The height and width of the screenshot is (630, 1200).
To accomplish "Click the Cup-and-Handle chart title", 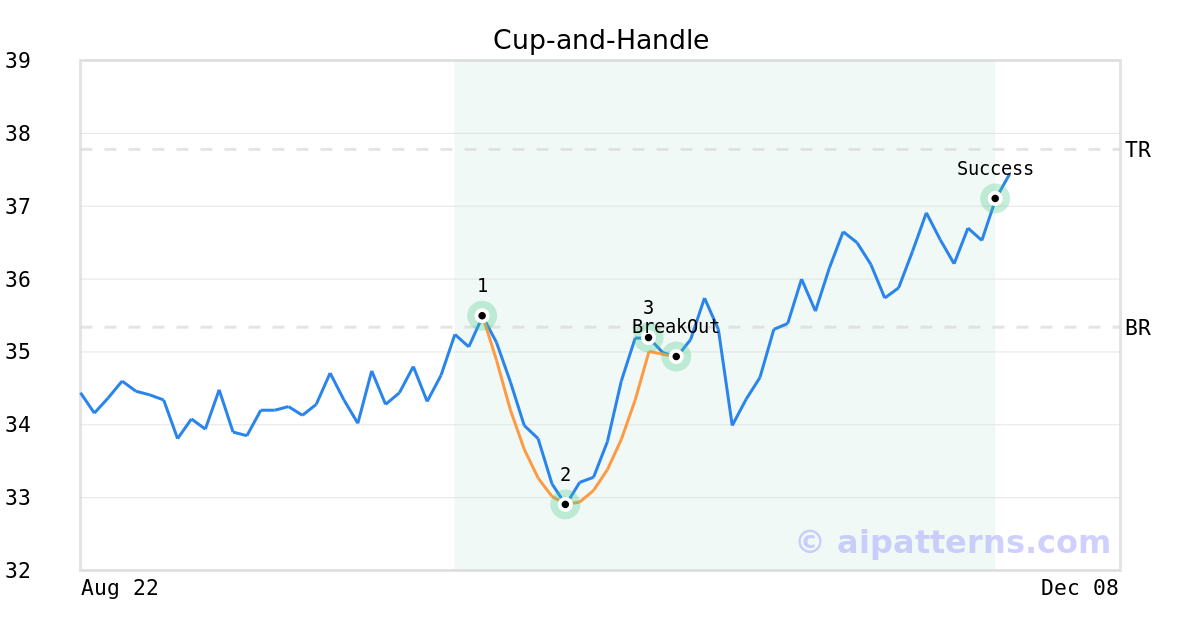I will [x=601, y=40].
